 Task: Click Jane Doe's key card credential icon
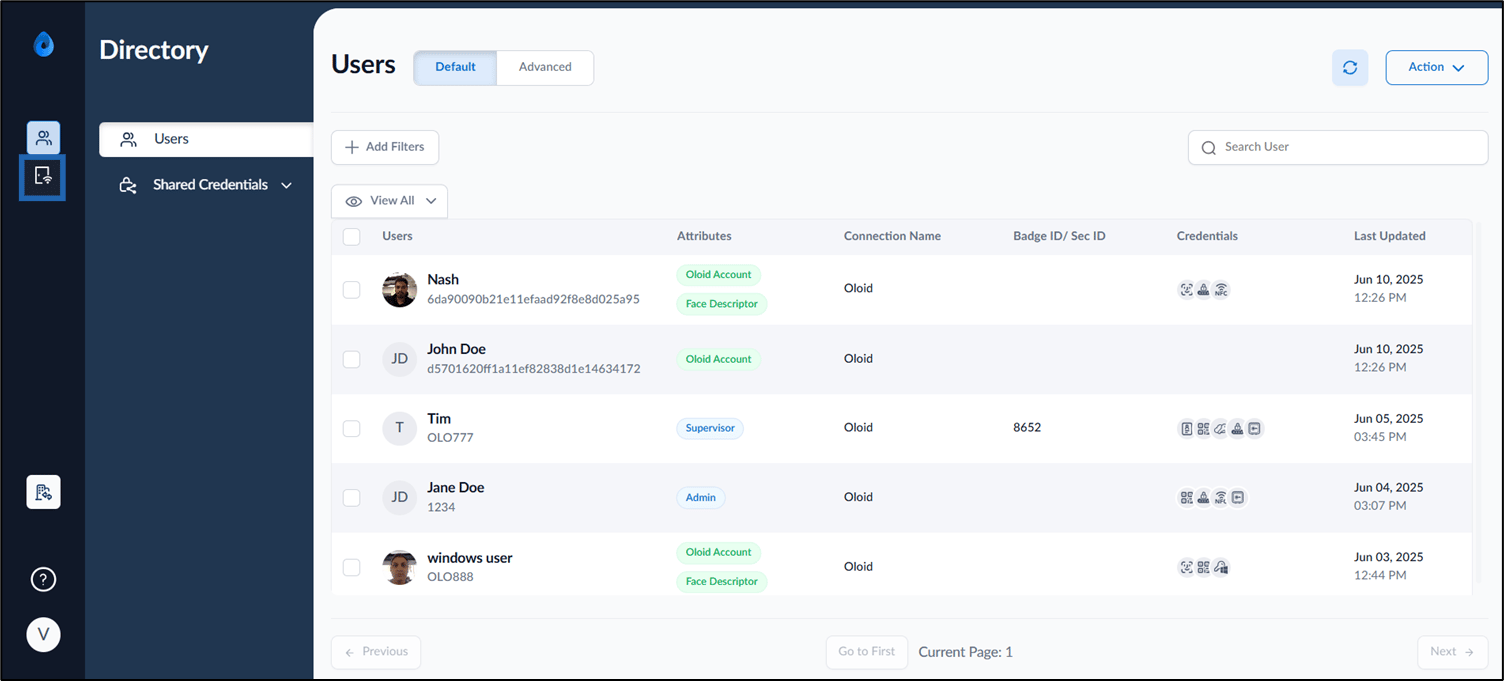(x=1237, y=497)
